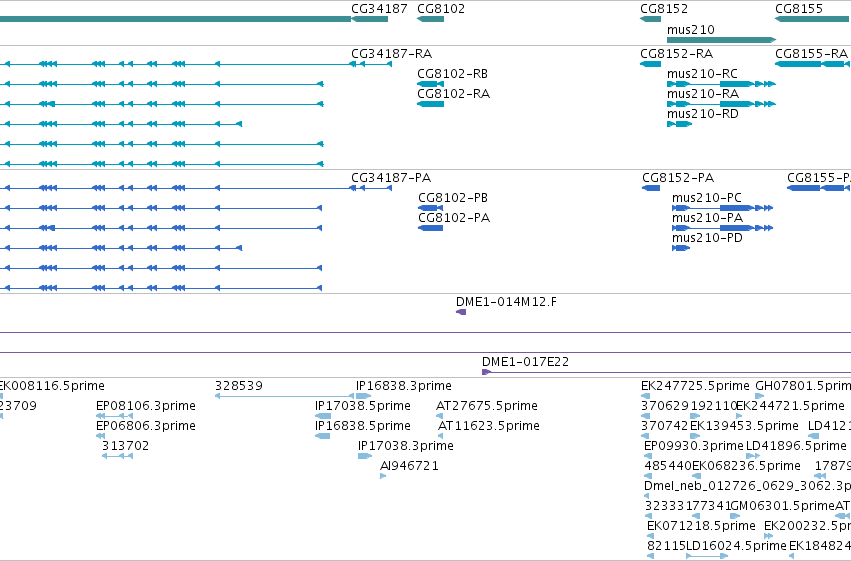Select EST EK200232.5prime
This screenshot has height=561, width=851.
pyautogui.click(x=769, y=537)
